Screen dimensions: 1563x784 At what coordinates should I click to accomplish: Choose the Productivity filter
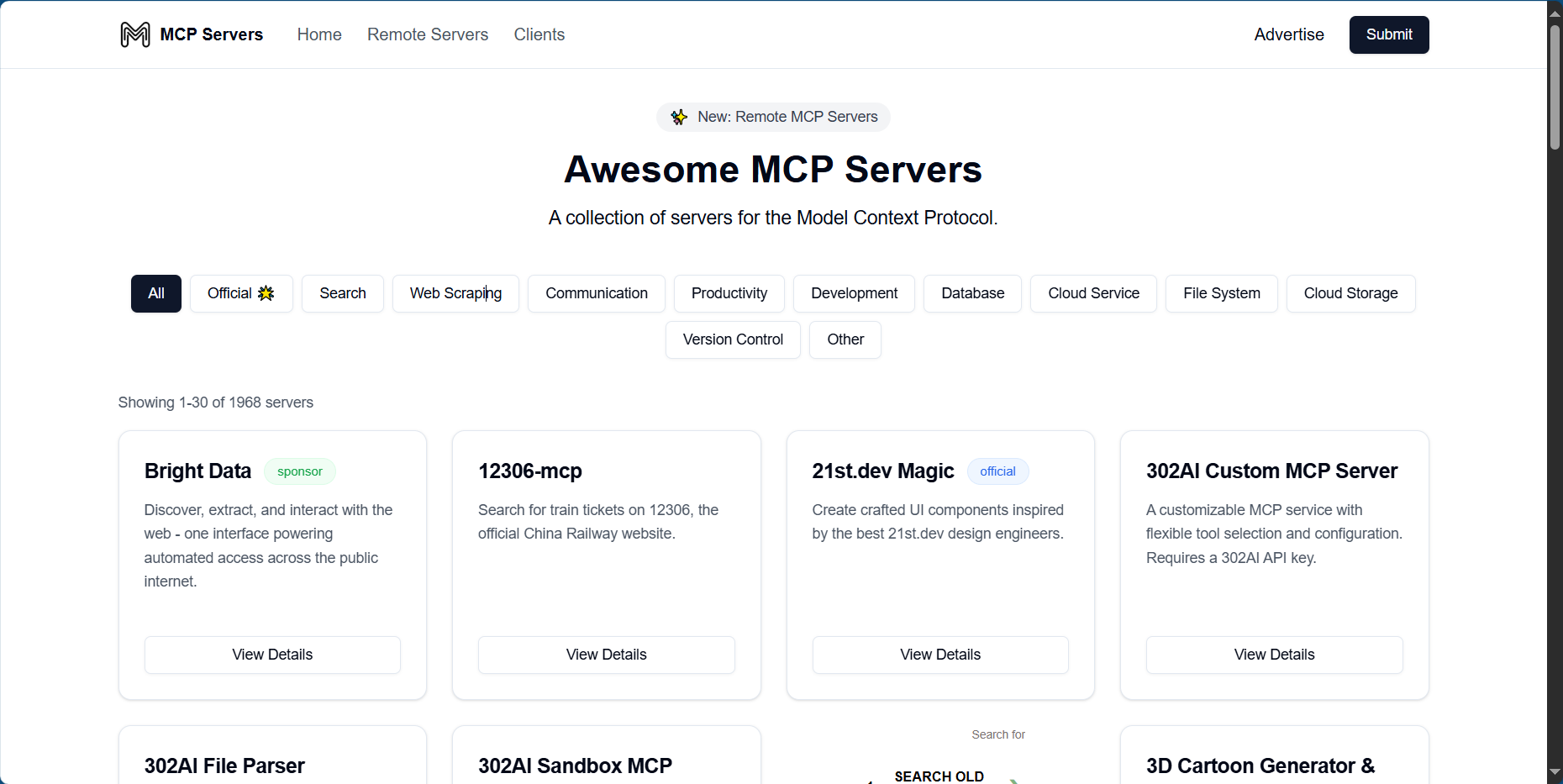[x=729, y=293]
